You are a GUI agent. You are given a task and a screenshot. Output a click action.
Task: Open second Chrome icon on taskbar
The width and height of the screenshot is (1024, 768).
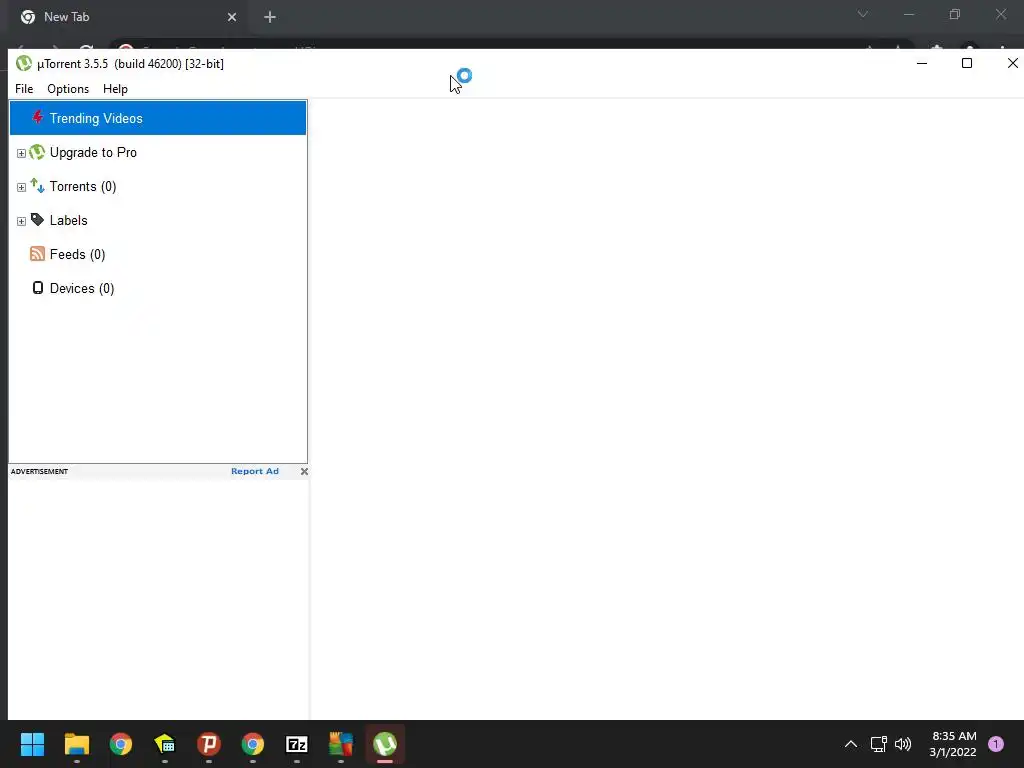(253, 744)
